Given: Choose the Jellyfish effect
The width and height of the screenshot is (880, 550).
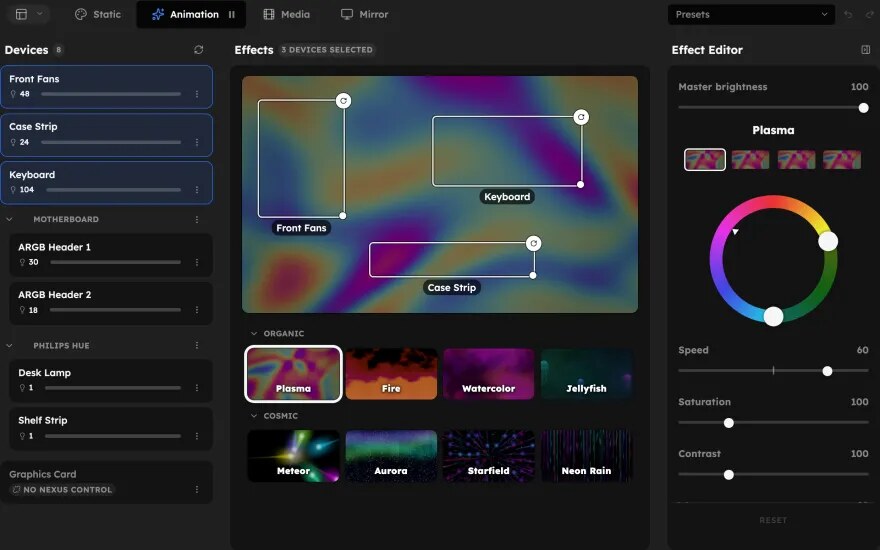Looking at the screenshot, I should click(586, 374).
